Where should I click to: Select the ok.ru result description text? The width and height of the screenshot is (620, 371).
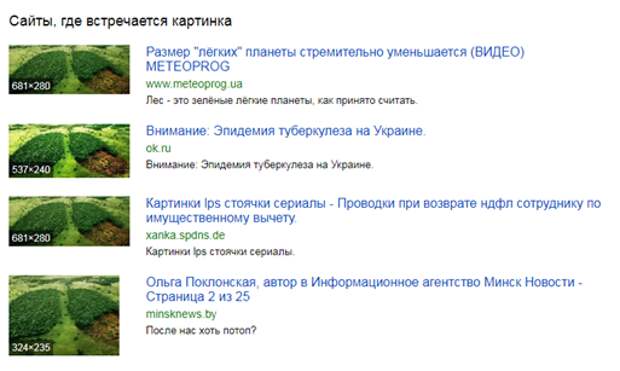point(259,165)
